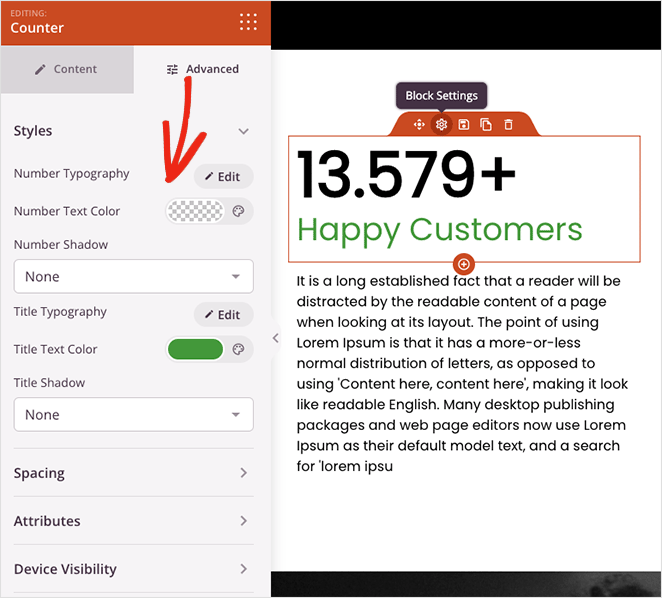Select the 13.579+ counter number

[406, 174]
